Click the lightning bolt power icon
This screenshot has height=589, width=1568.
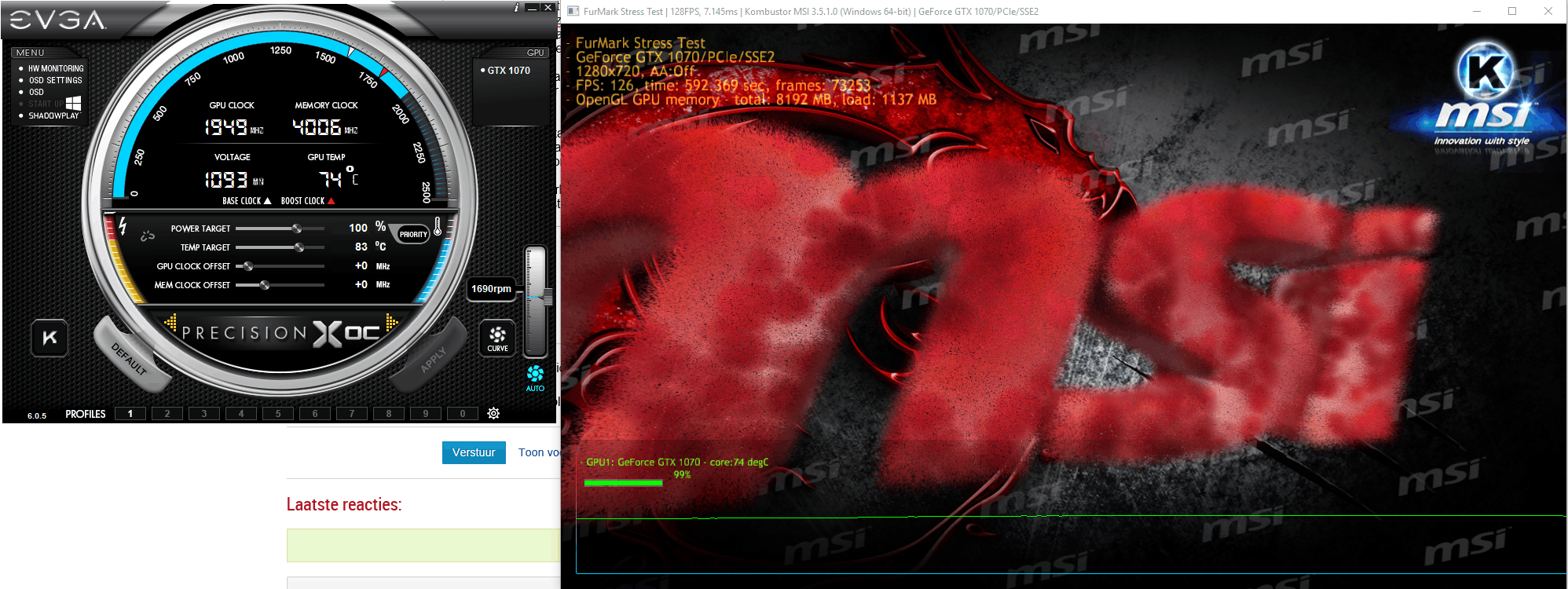[x=123, y=226]
